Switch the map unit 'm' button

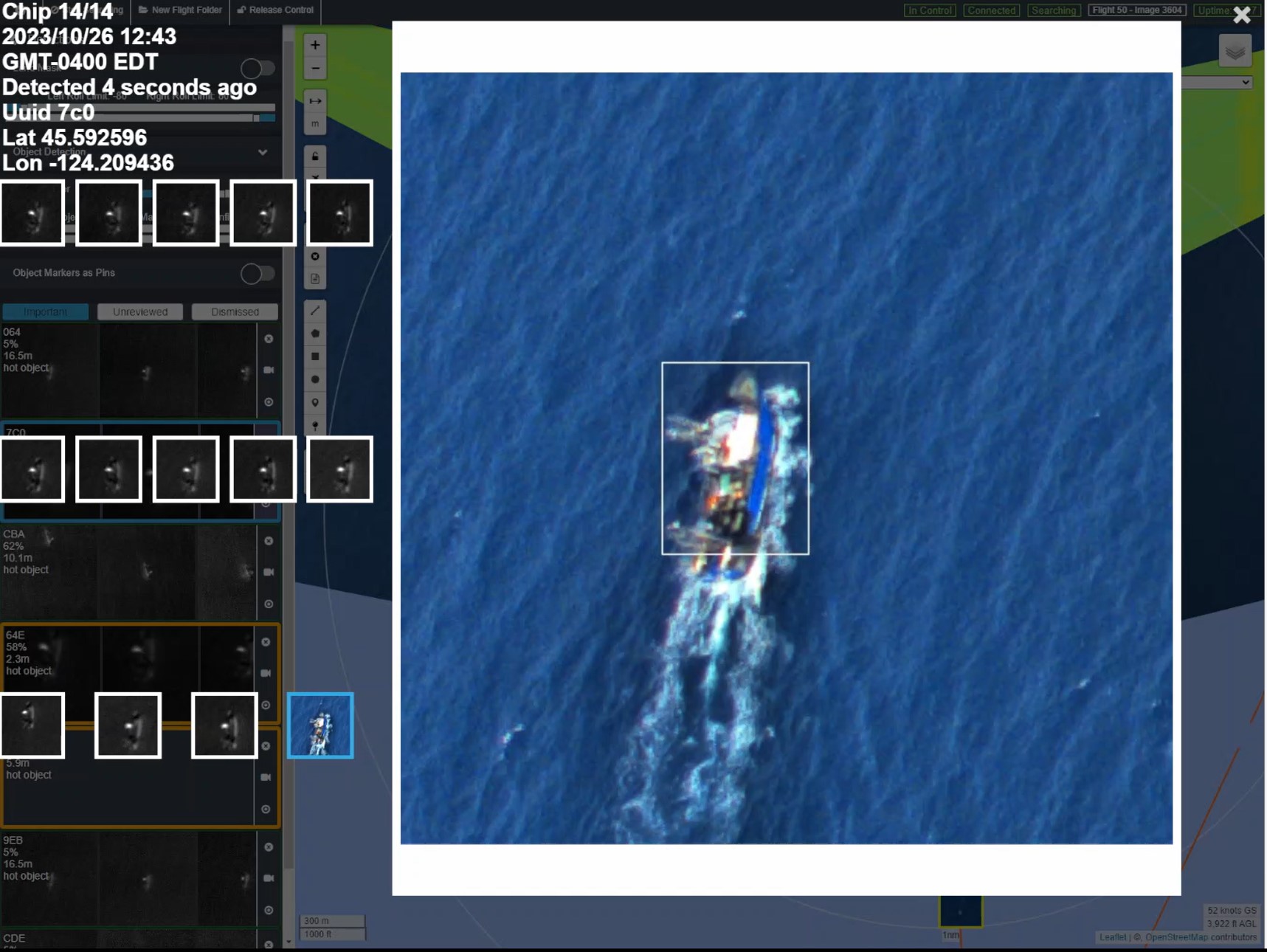coord(315,124)
